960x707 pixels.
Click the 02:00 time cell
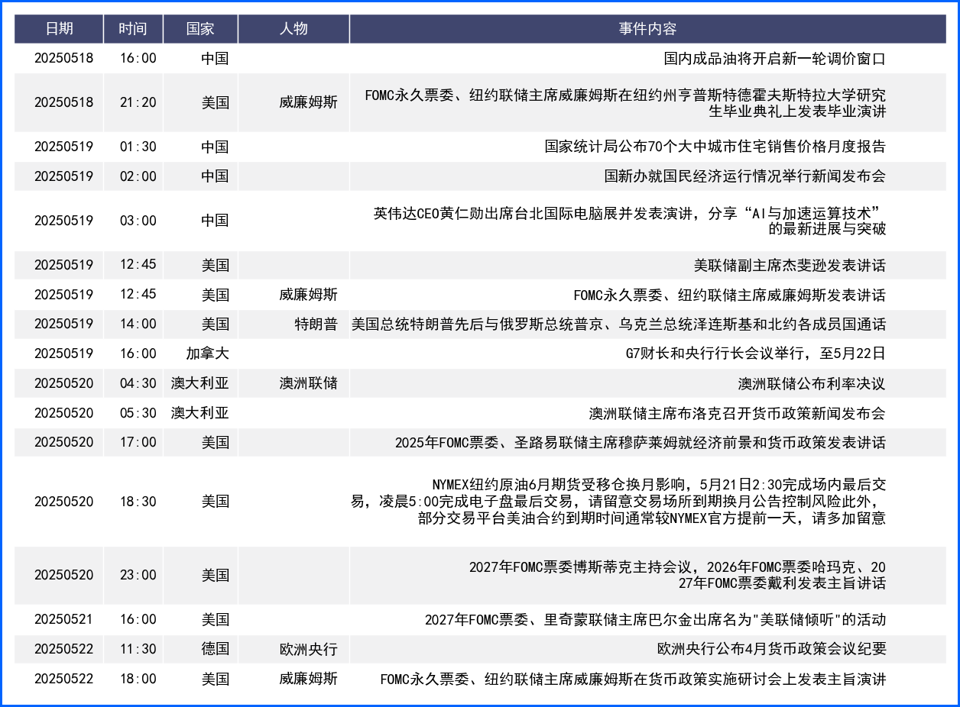tap(138, 176)
